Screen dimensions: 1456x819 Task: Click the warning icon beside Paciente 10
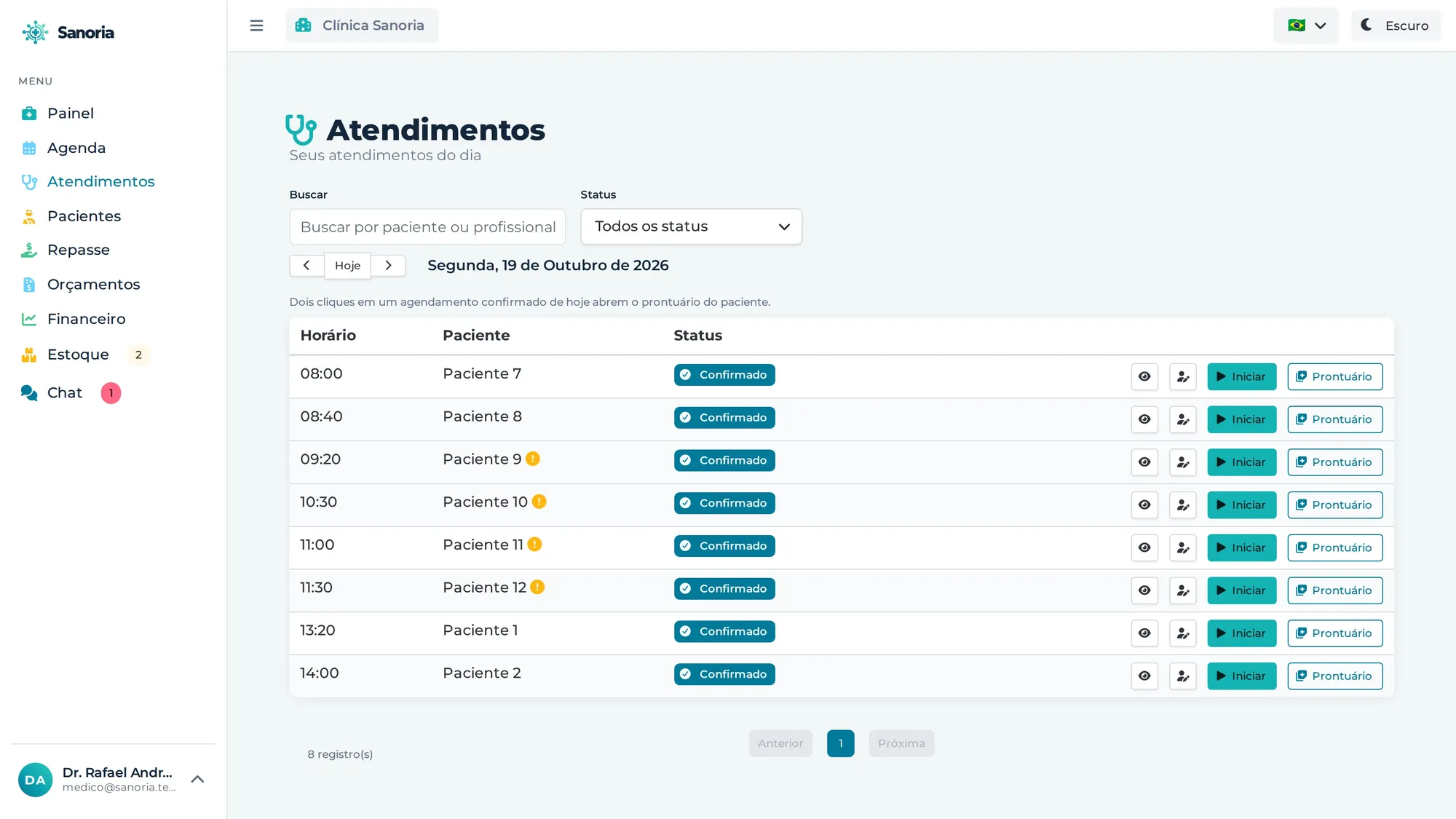click(539, 502)
